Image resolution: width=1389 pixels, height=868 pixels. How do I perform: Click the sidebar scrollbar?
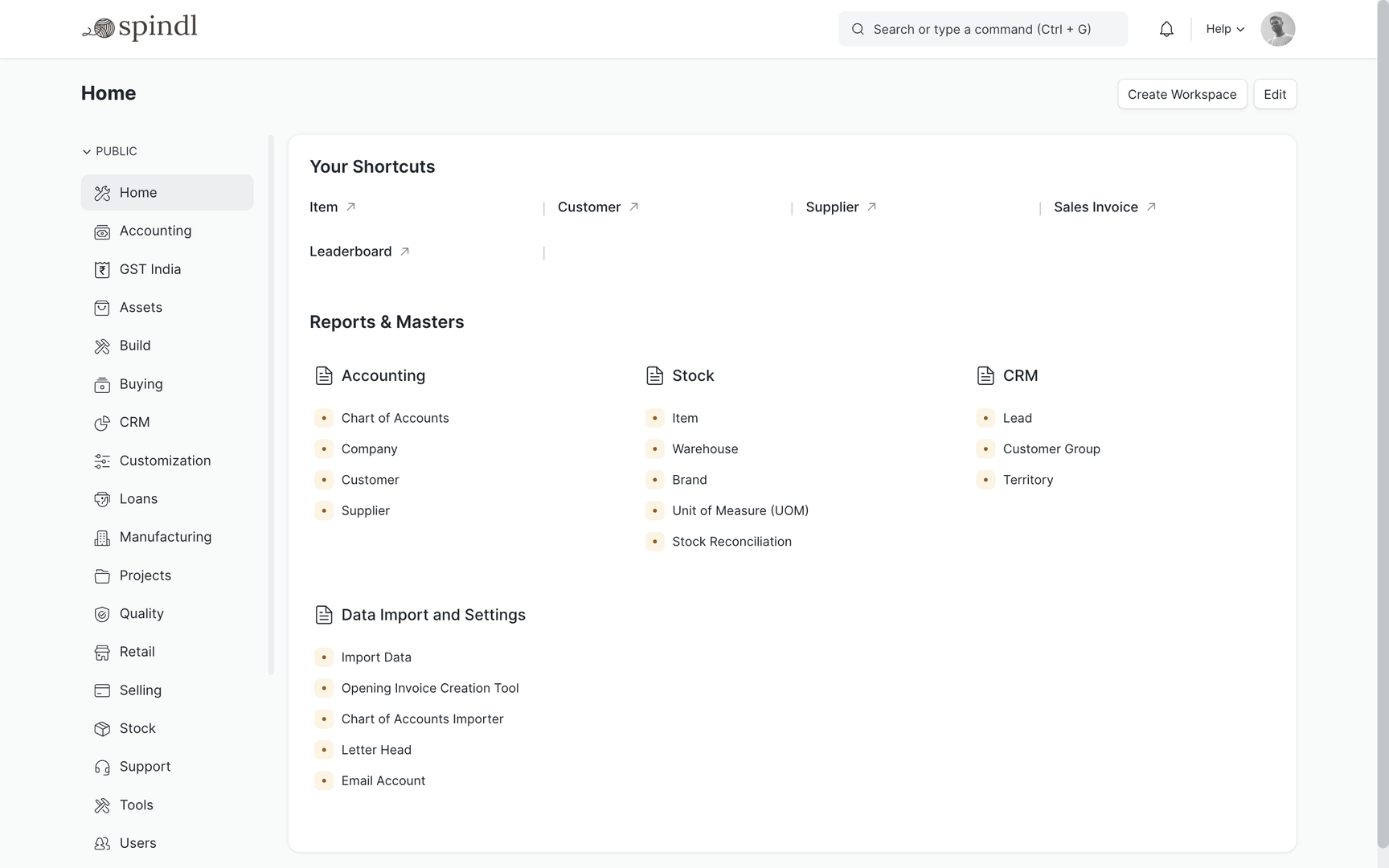pyautogui.click(x=271, y=405)
